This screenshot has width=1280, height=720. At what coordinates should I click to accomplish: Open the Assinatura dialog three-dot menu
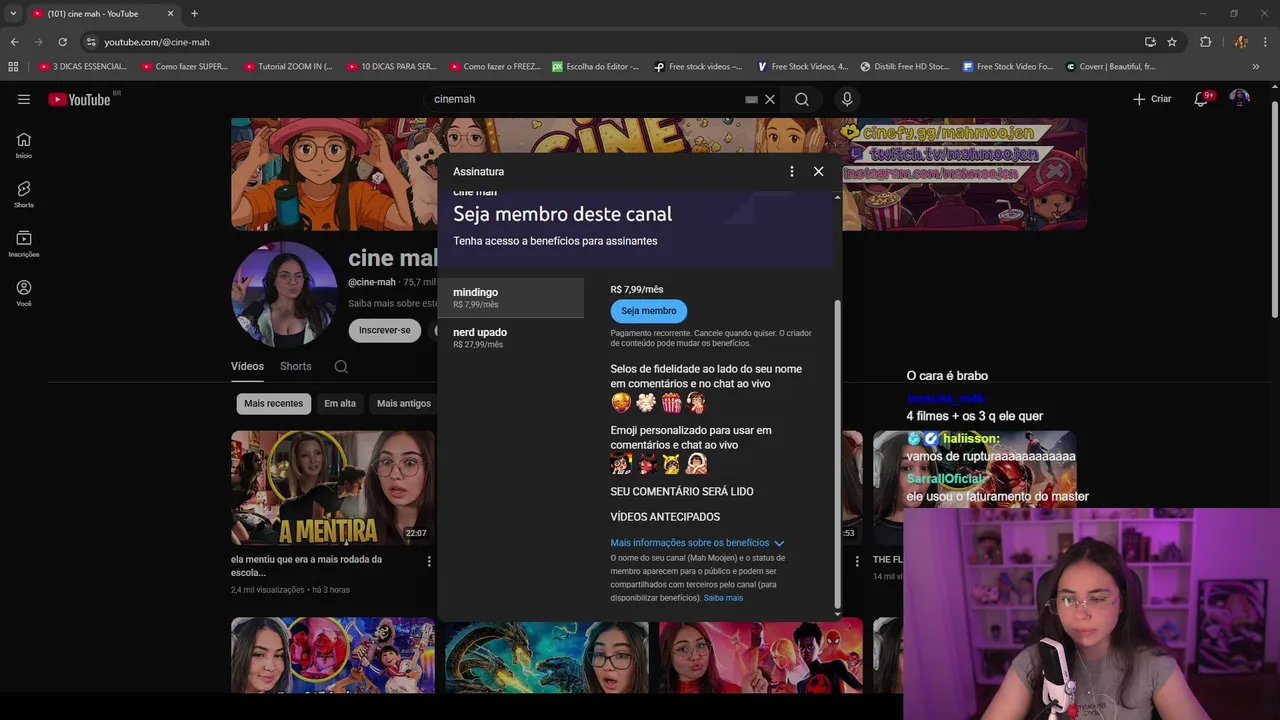coord(791,171)
